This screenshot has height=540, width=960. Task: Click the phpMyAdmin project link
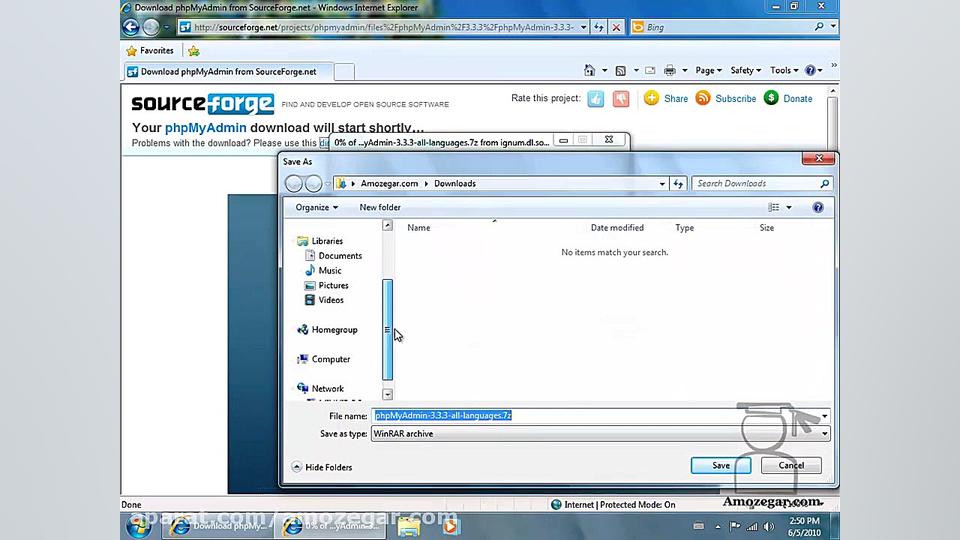coord(206,128)
